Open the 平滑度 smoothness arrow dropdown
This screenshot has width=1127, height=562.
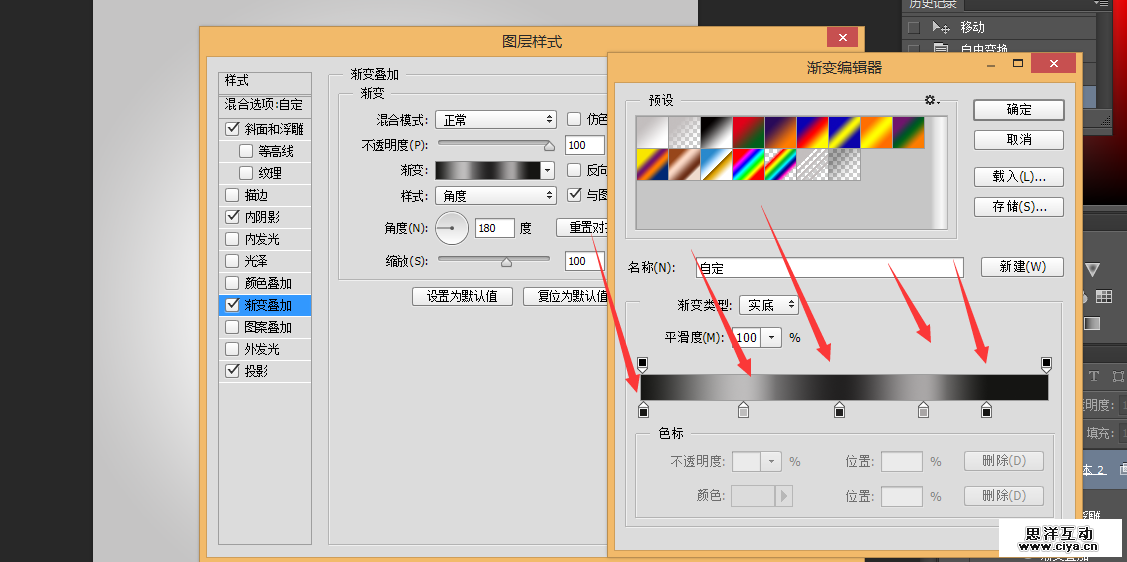click(x=772, y=337)
